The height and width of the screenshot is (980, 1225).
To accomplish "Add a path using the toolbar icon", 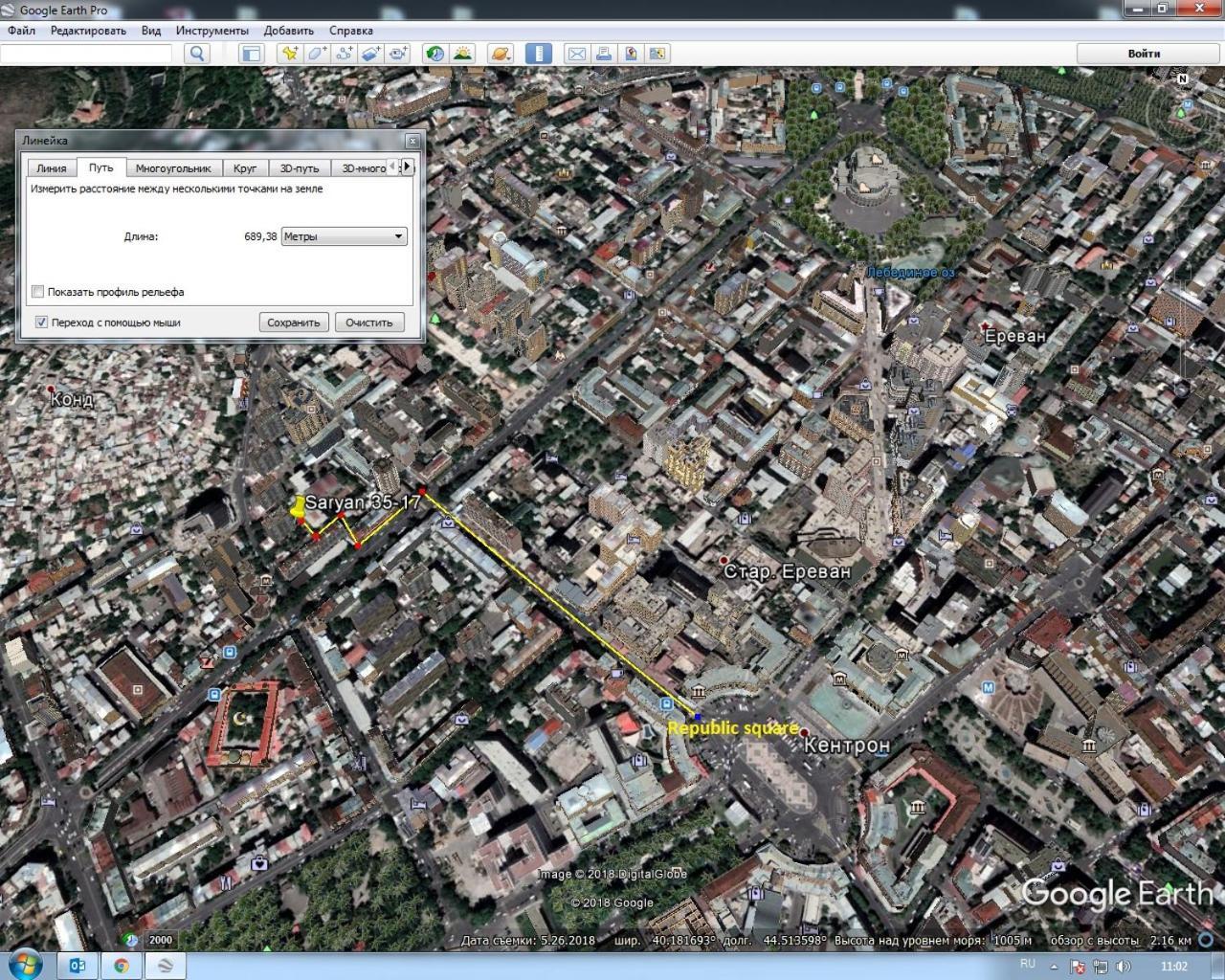I will pos(344,54).
